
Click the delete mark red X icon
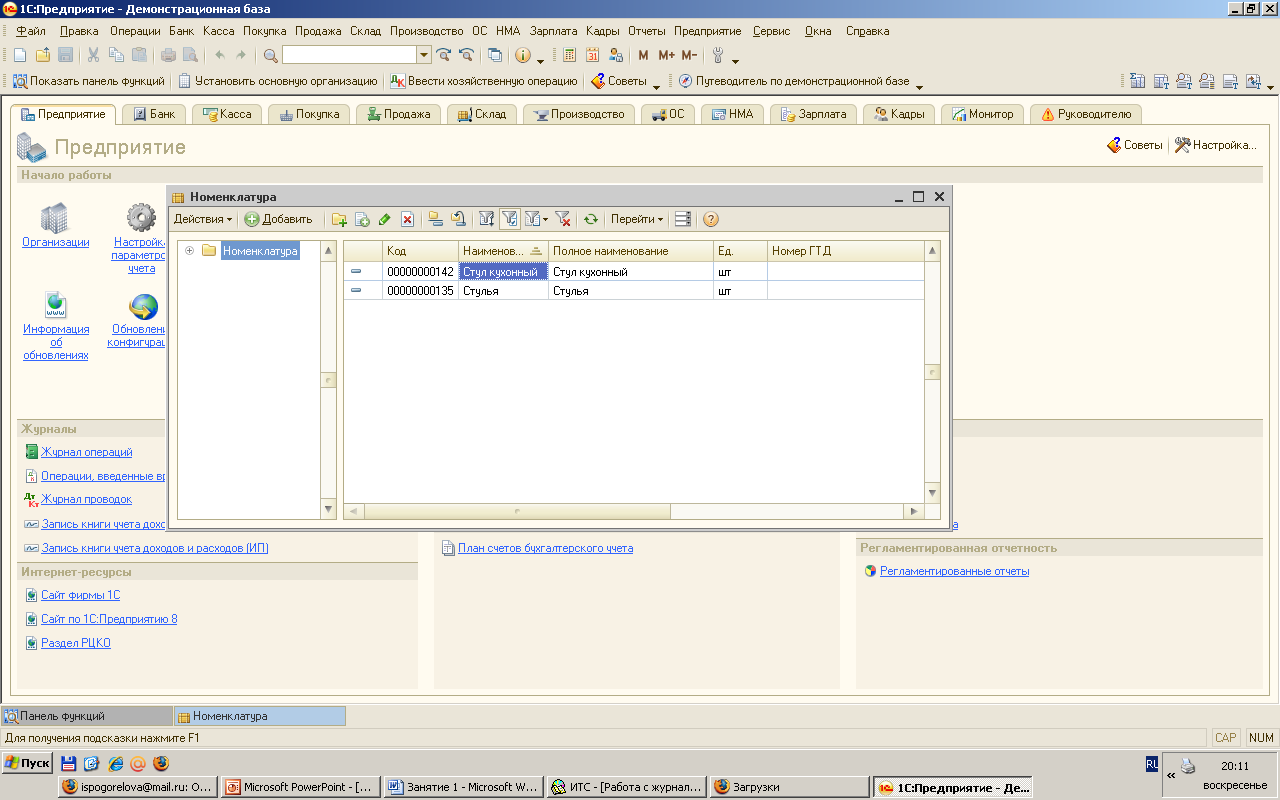408,219
